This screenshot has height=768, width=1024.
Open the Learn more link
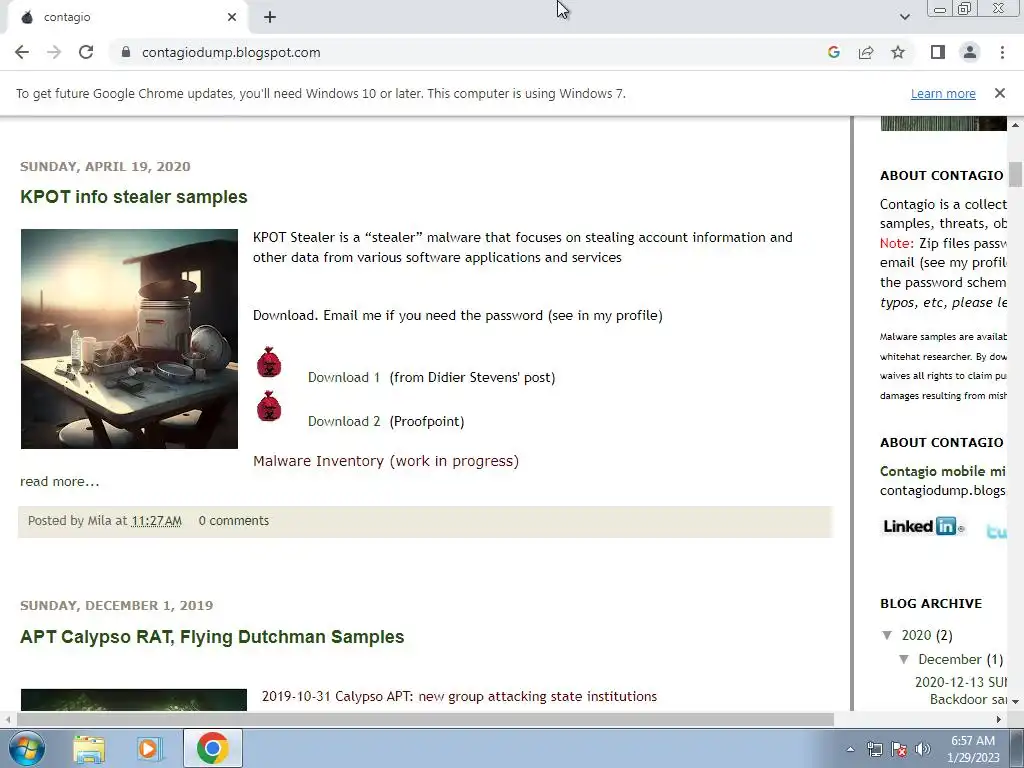pyautogui.click(x=943, y=93)
